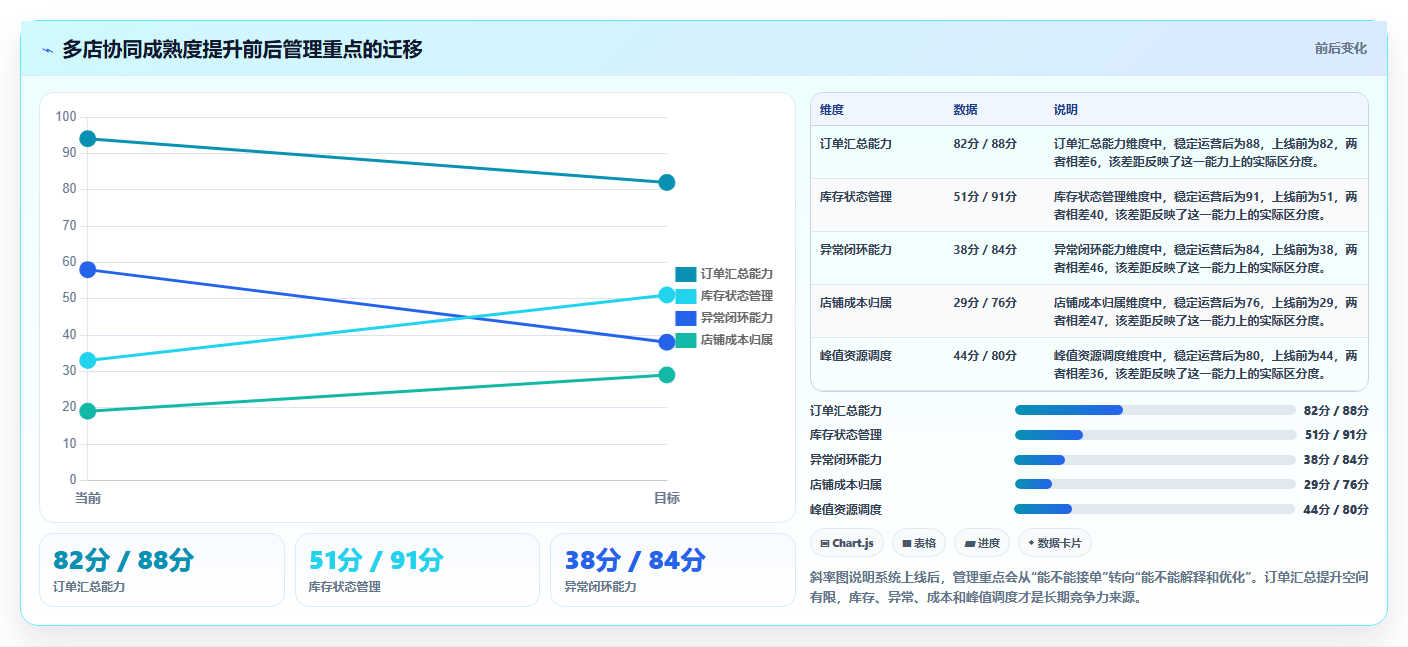Click the 异常闭环能力 progress bar
Viewport: 1408px width, 647px height.
(x=1155, y=460)
